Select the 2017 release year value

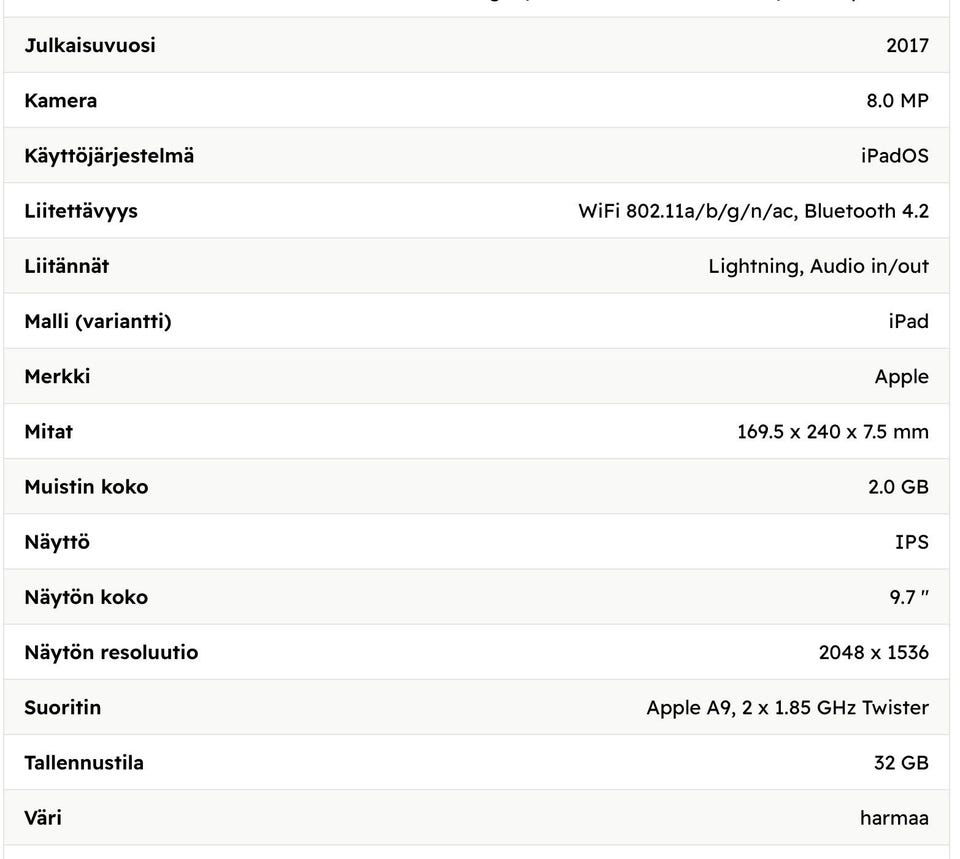click(907, 45)
